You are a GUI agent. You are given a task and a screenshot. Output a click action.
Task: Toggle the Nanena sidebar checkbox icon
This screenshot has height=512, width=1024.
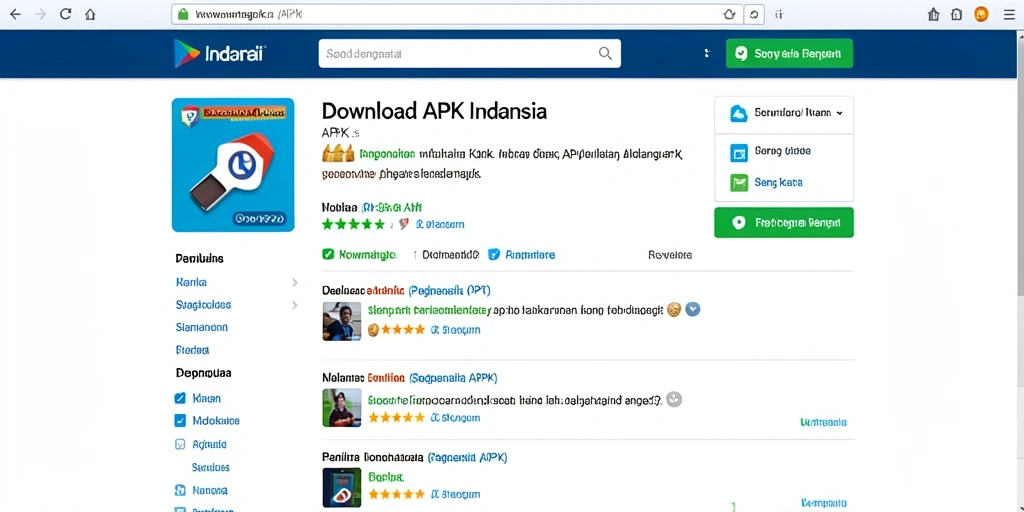coord(180,490)
